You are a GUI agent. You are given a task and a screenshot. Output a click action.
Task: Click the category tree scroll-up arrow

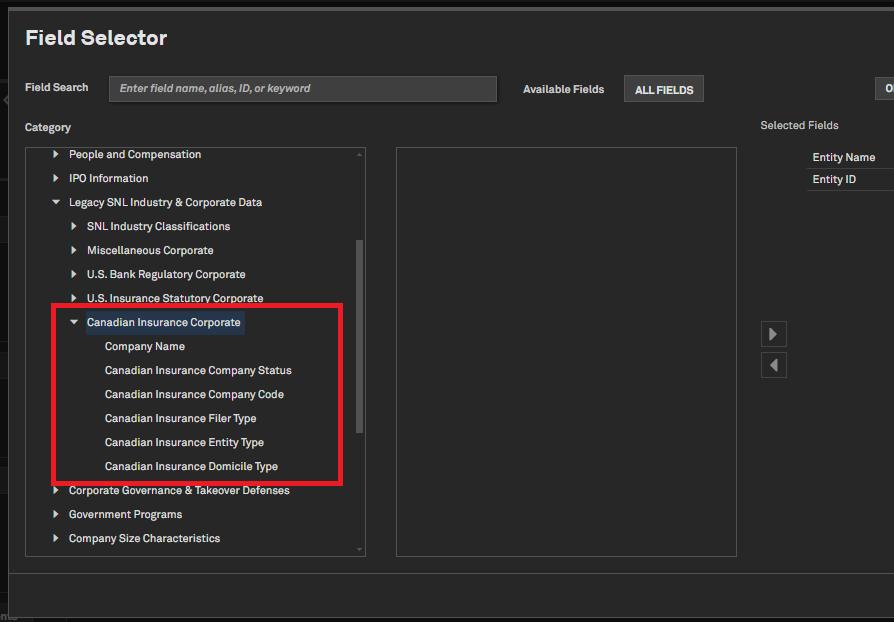click(359, 154)
